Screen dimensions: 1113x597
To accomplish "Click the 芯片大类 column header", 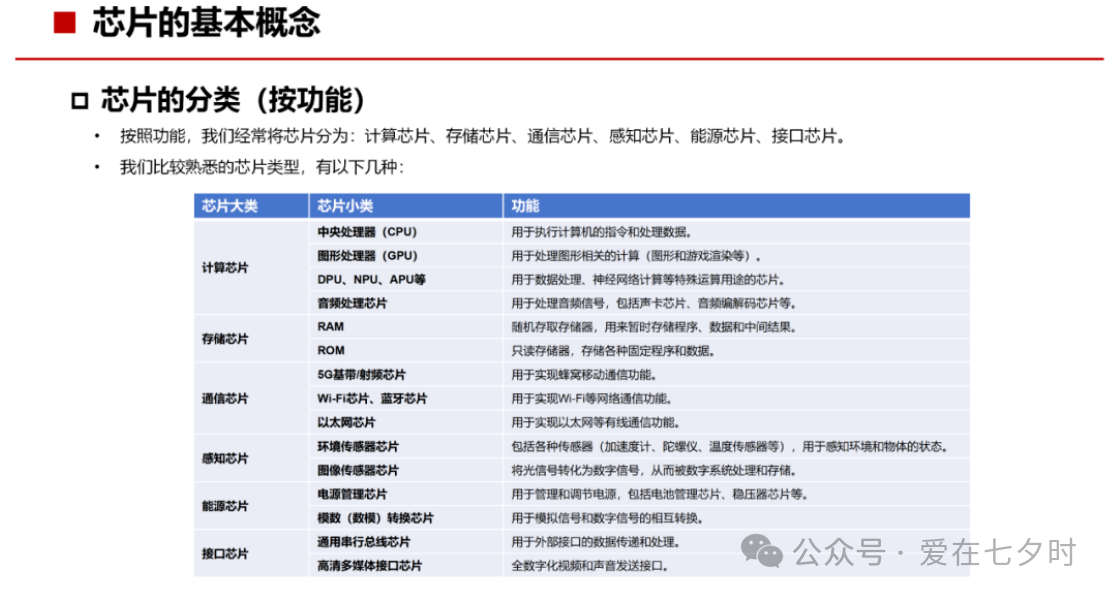I will click(230, 206).
